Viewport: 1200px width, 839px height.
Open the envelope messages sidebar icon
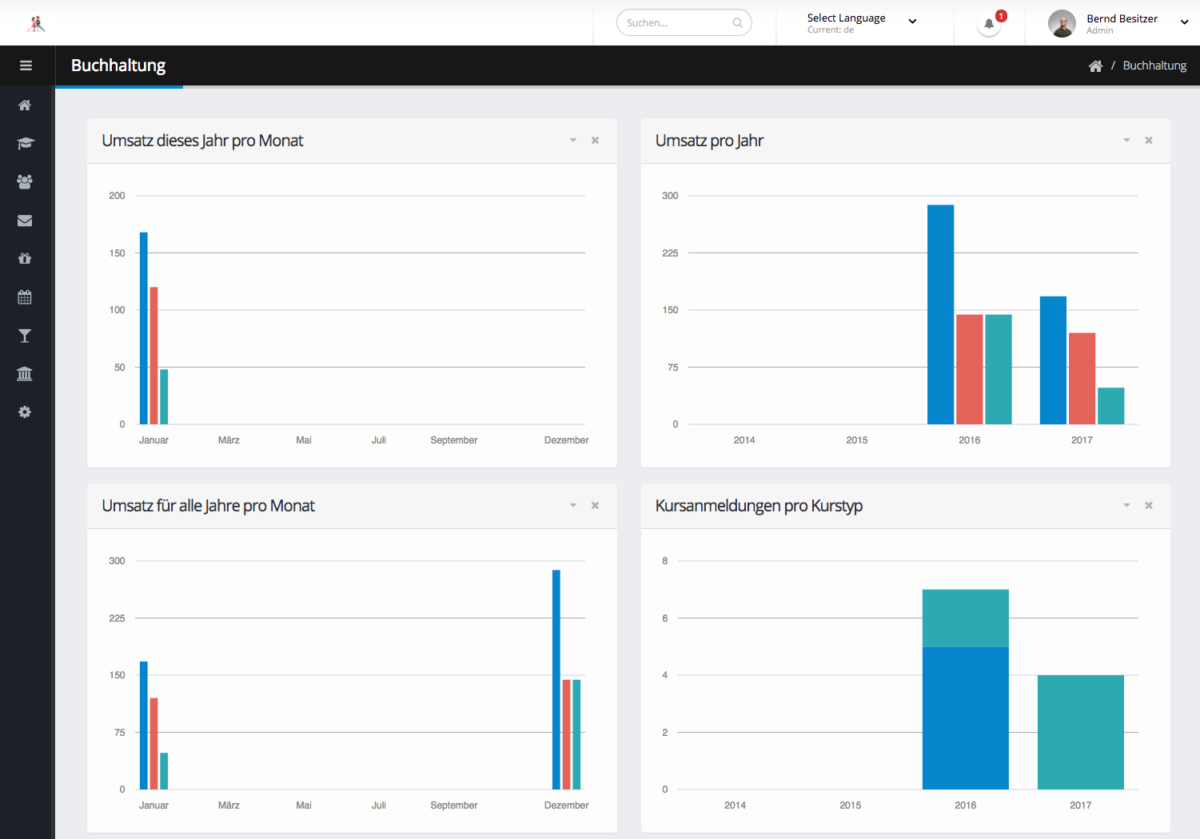click(25, 220)
